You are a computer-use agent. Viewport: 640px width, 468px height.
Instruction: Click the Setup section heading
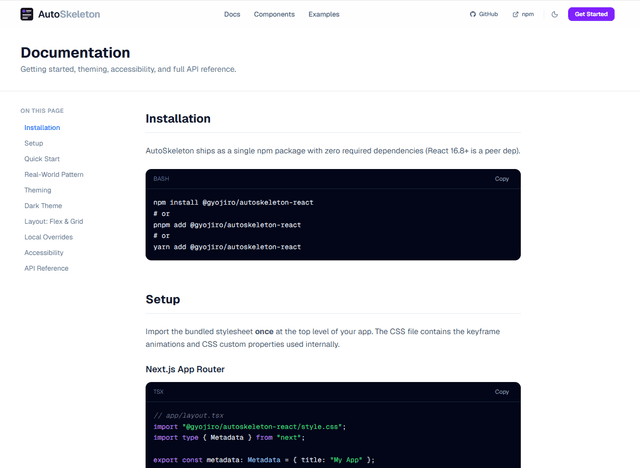click(x=163, y=299)
